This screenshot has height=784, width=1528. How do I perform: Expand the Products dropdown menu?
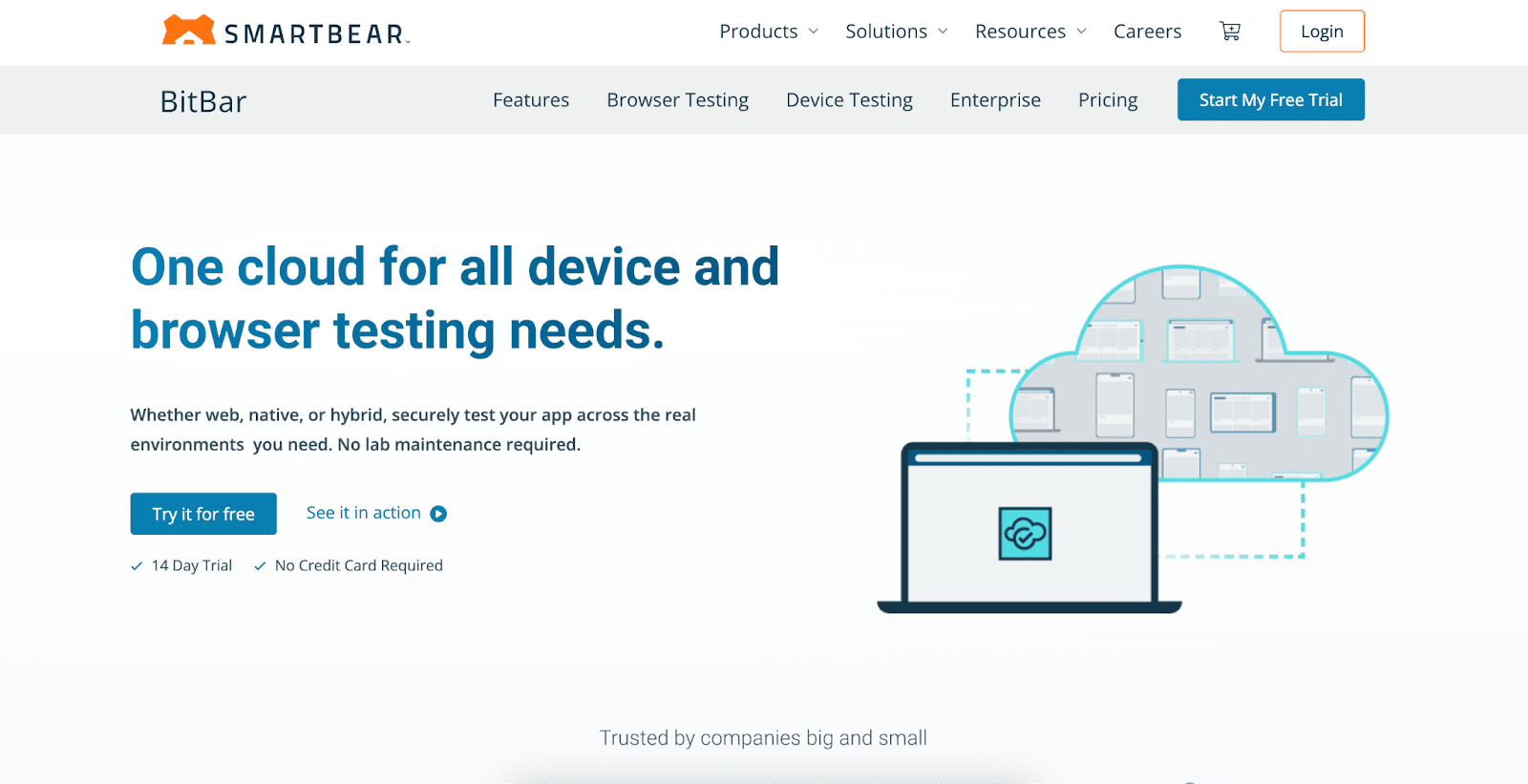768,32
